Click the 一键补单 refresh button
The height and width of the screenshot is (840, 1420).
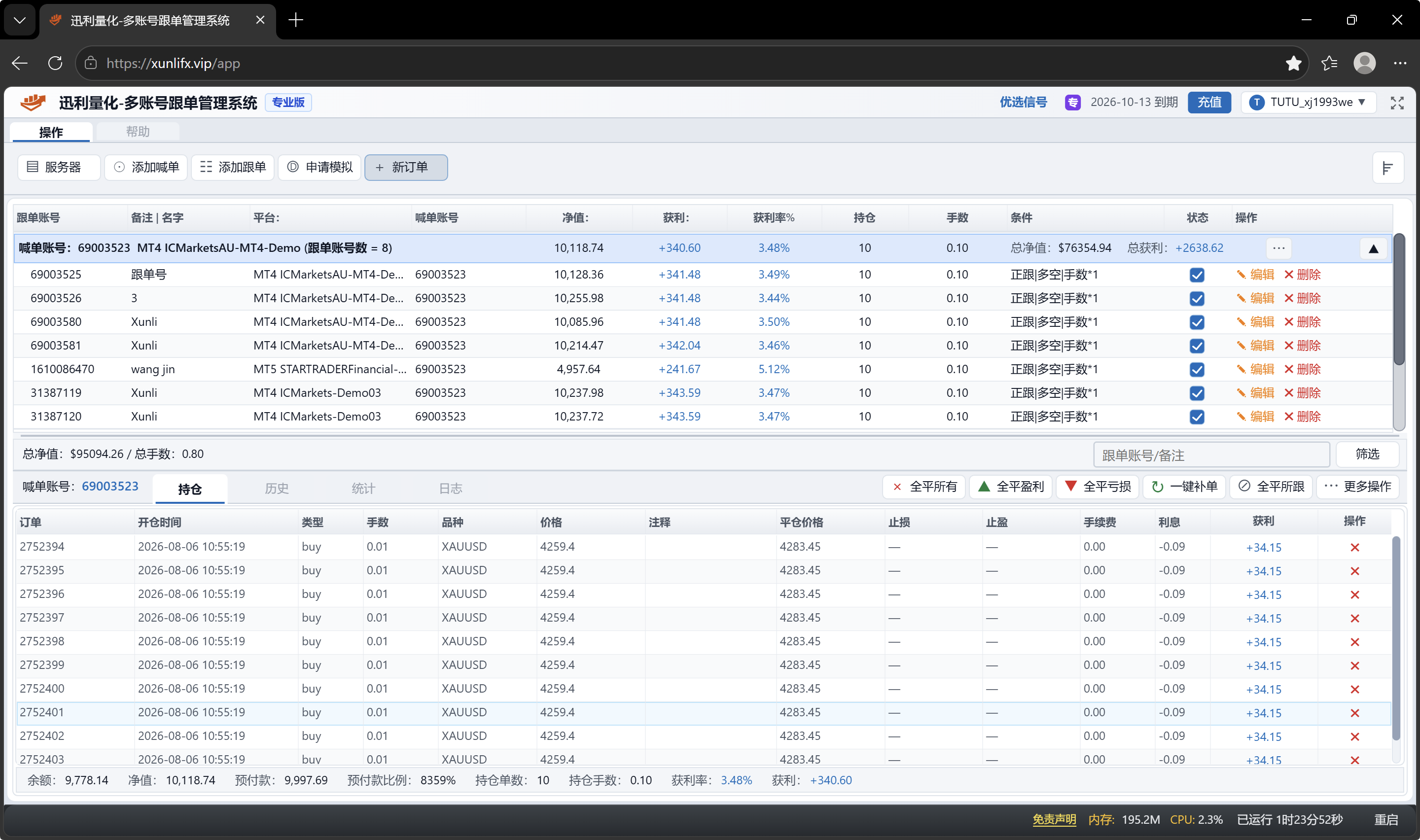click(1184, 486)
